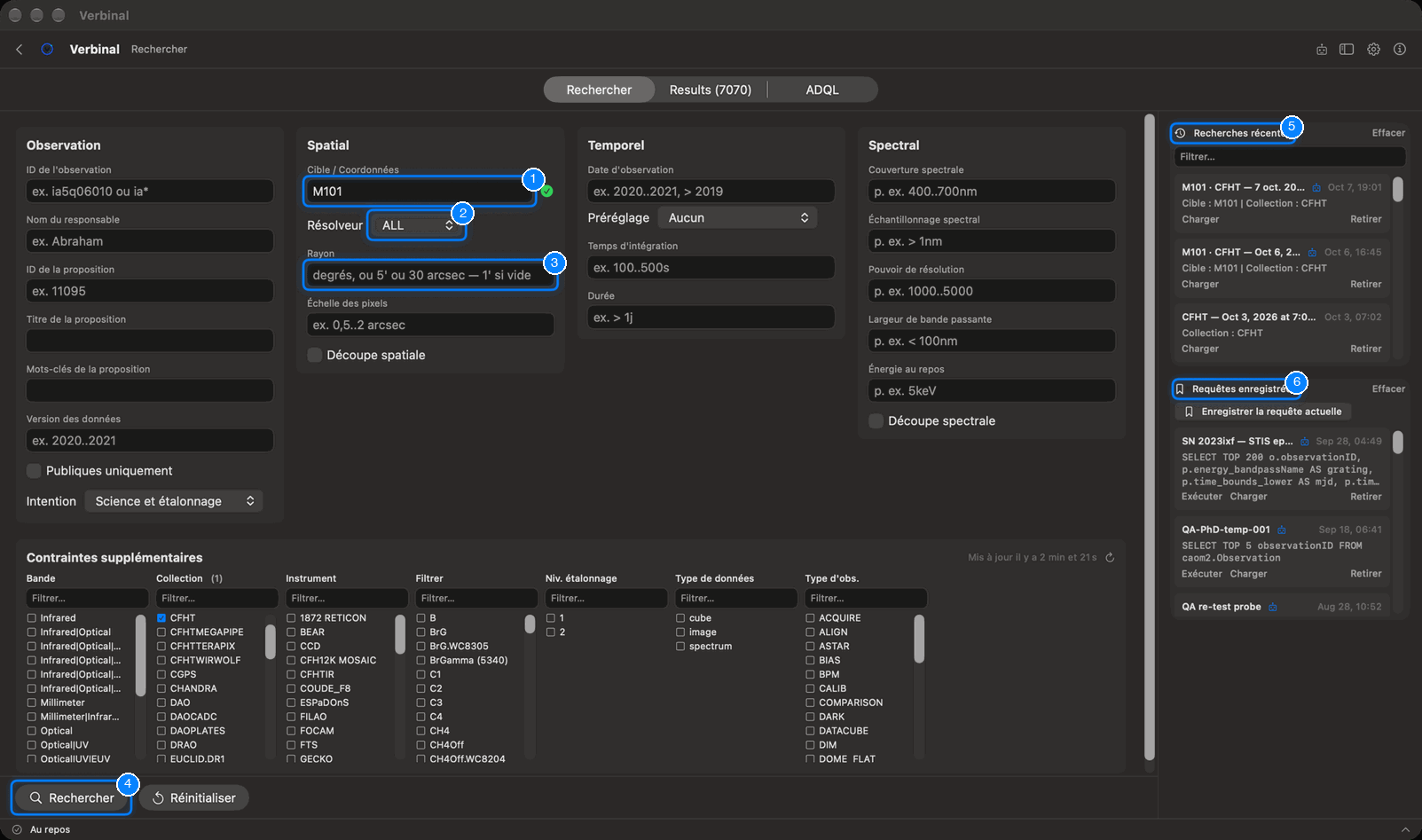
Task: Open the Résolveur ALL dropdown
Action: [x=416, y=225]
